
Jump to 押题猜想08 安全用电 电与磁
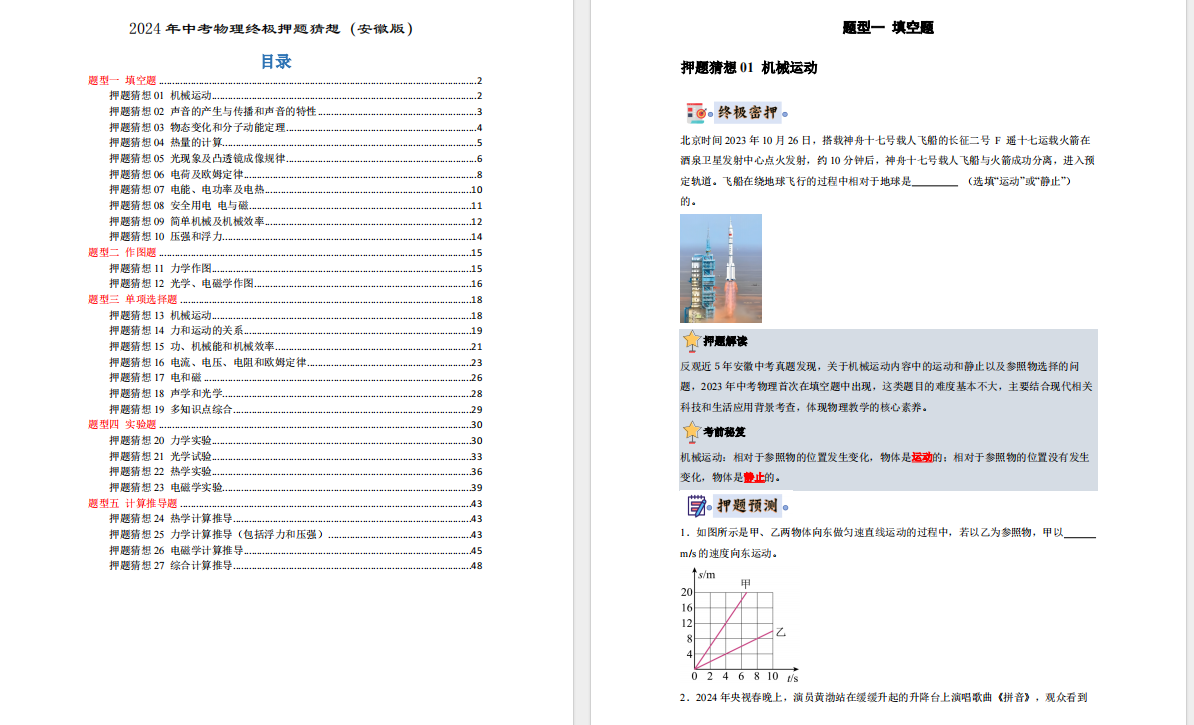tap(295, 206)
